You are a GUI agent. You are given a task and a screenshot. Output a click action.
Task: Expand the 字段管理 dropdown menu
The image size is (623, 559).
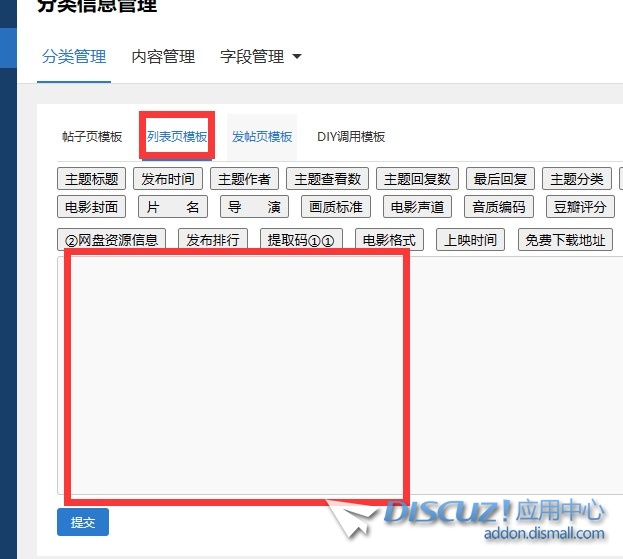pos(261,57)
